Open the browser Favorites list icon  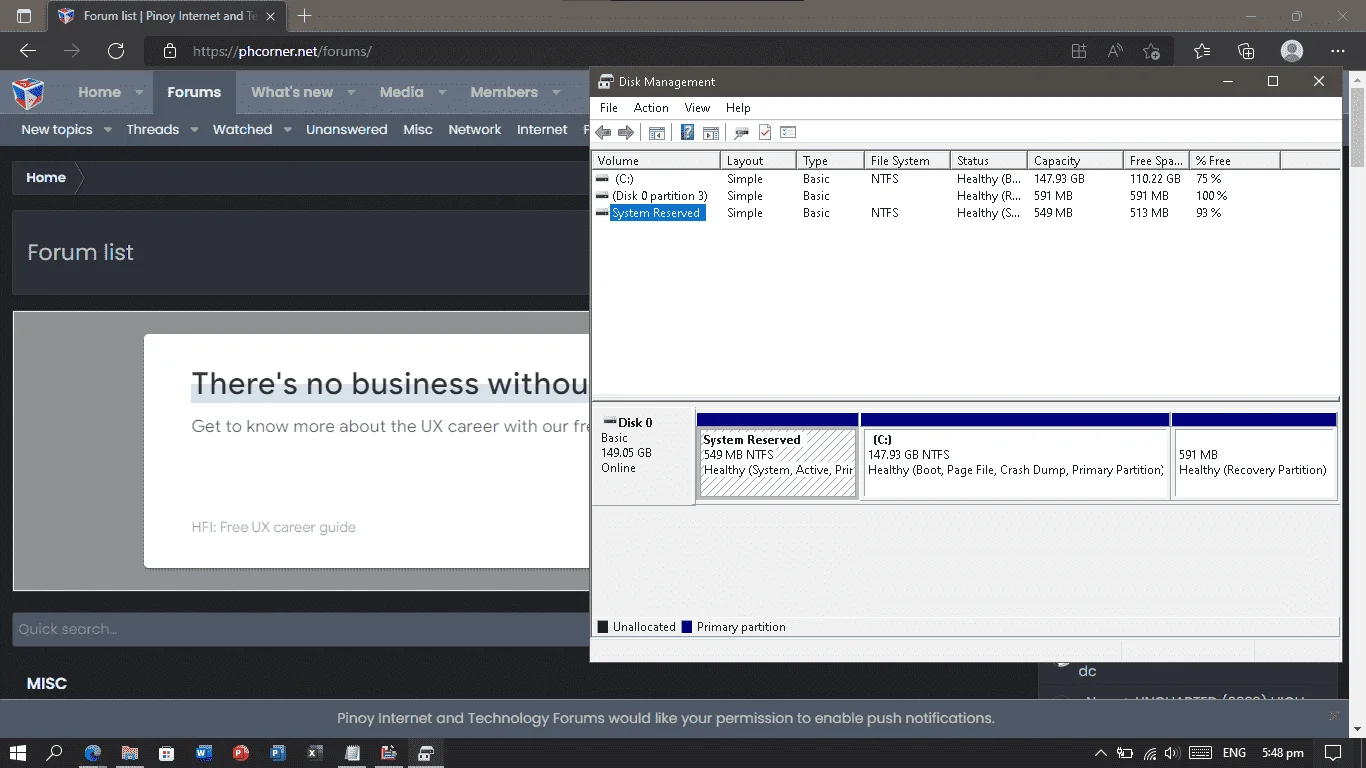point(1202,51)
